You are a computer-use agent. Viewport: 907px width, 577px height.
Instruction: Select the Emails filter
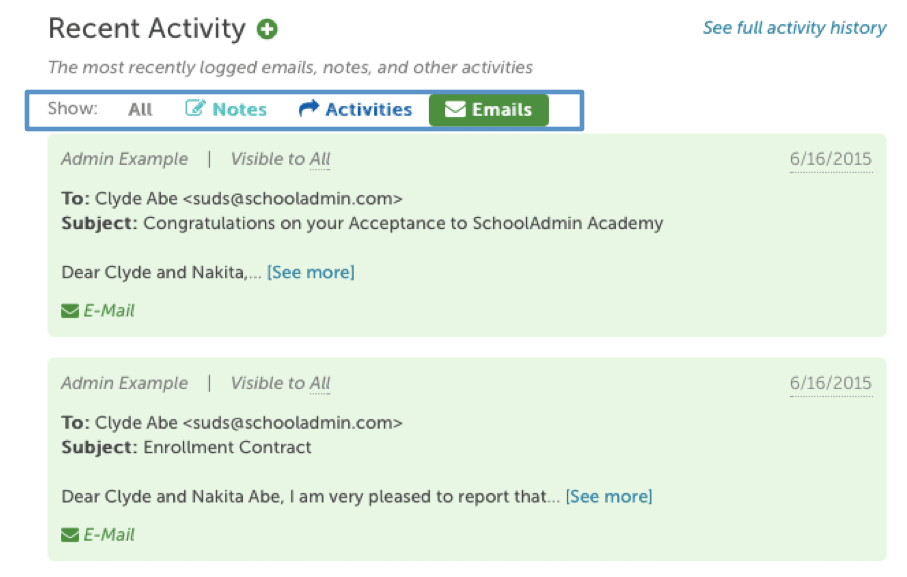point(489,110)
